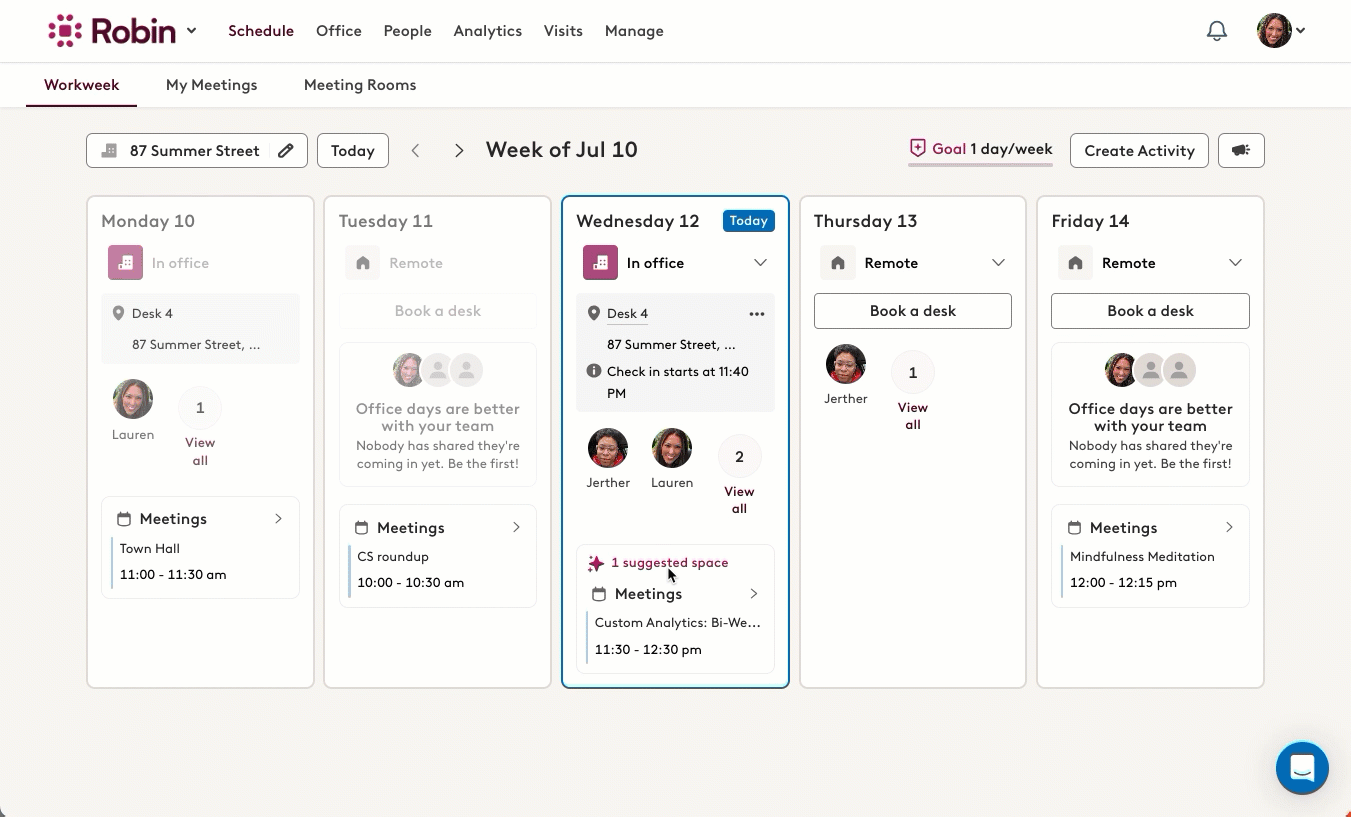Screen dimensions: 1351x817
Task: Click Friday's Remote home icon
Action: coord(1075,263)
